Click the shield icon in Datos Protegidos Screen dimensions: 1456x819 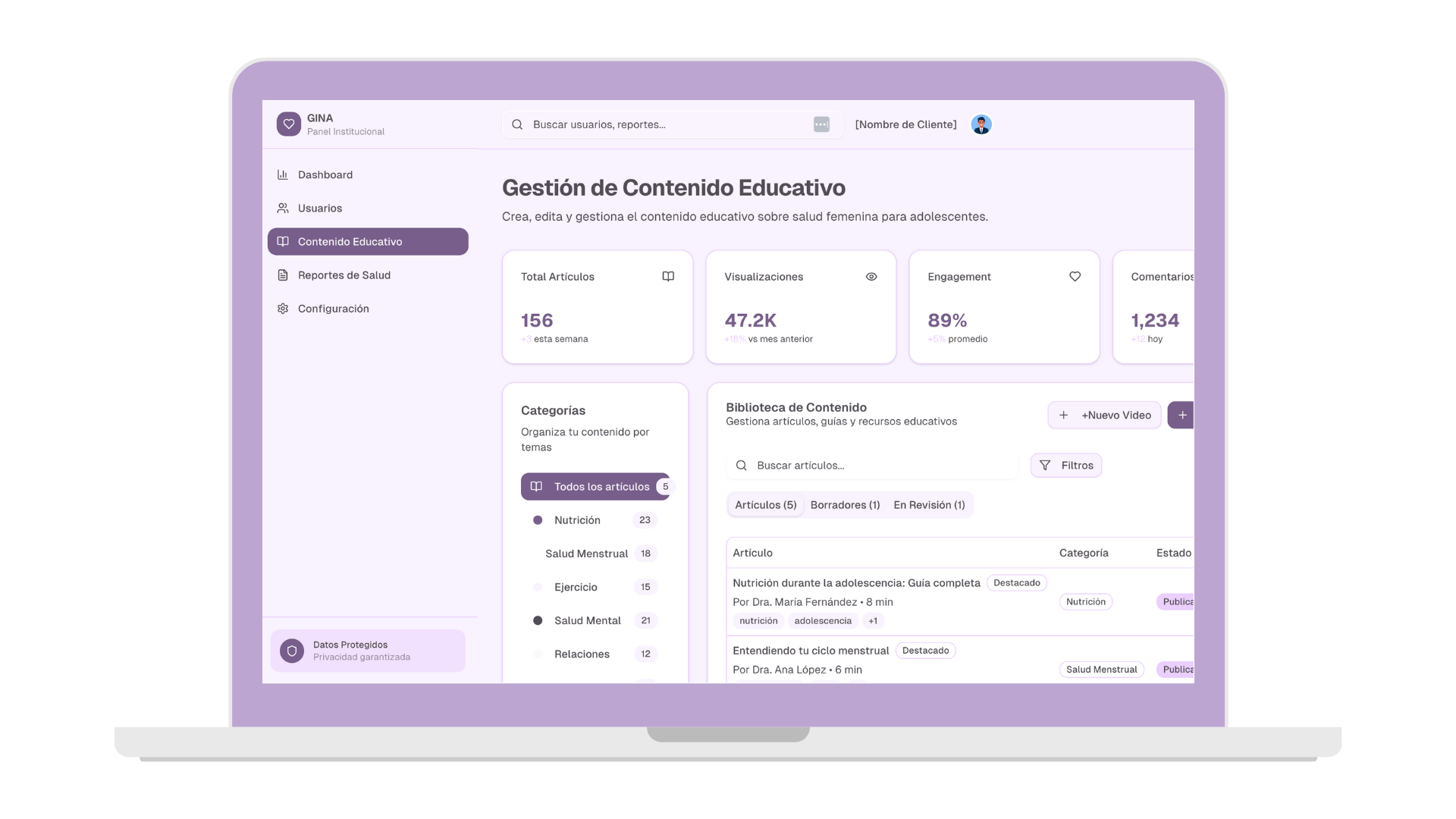point(292,651)
